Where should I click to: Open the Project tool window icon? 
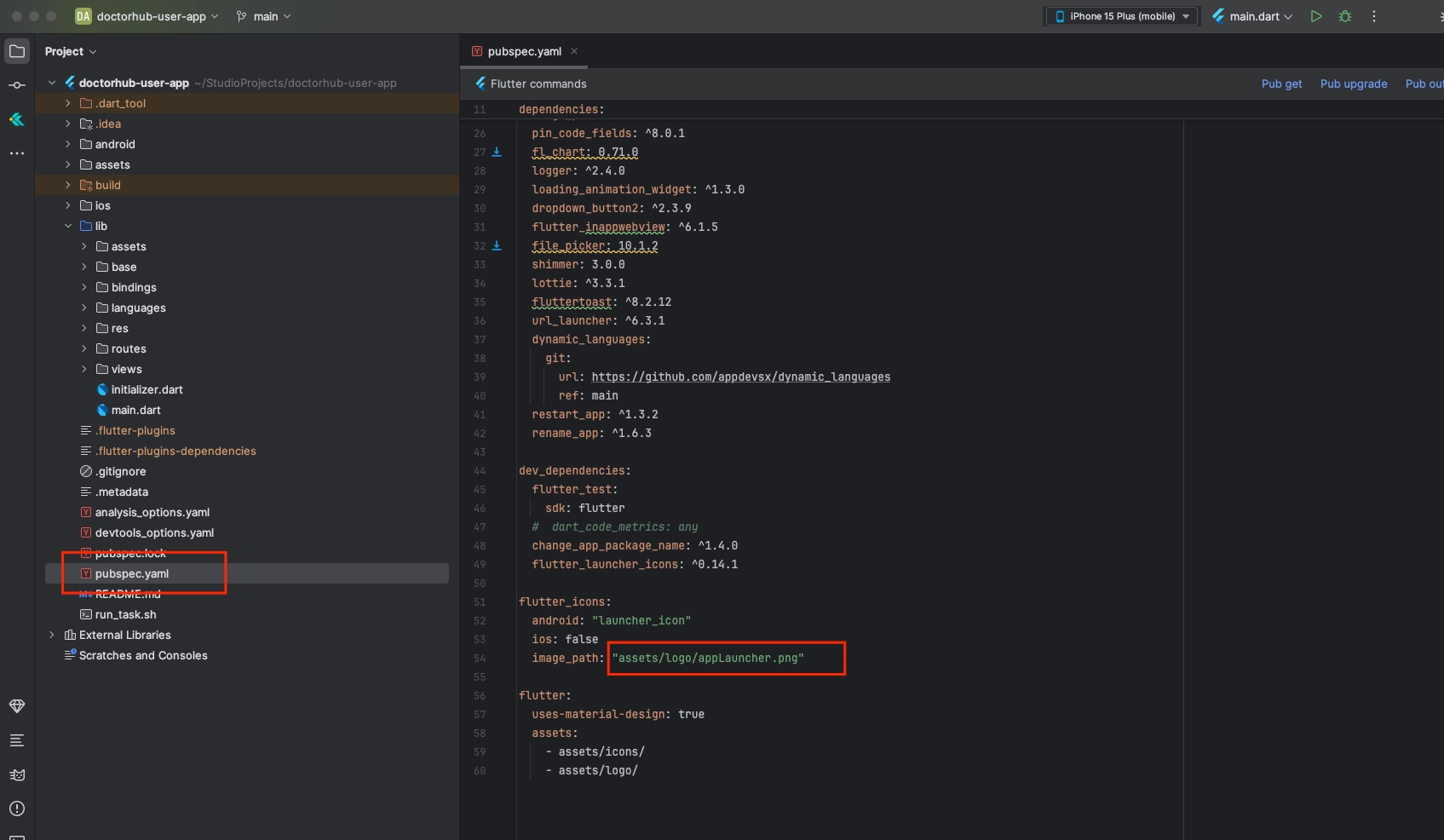pyautogui.click(x=17, y=51)
